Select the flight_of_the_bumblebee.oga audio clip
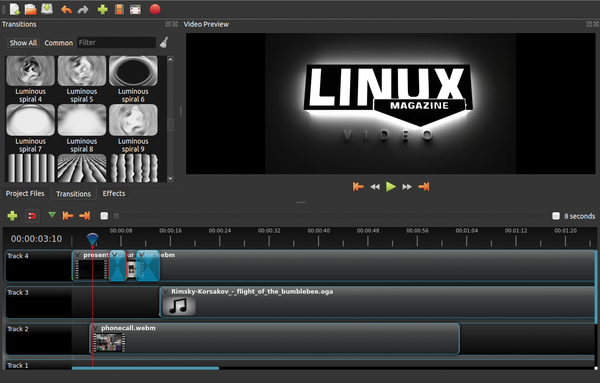Viewport: 600px width, 383px height. tap(377, 303)
